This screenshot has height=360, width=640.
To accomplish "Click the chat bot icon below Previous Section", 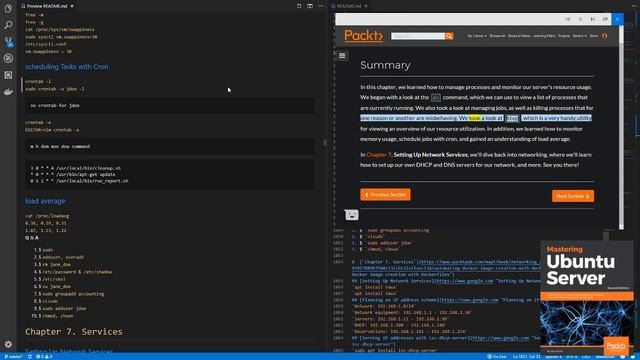I will pyautogui.click(x=351, y=214).
